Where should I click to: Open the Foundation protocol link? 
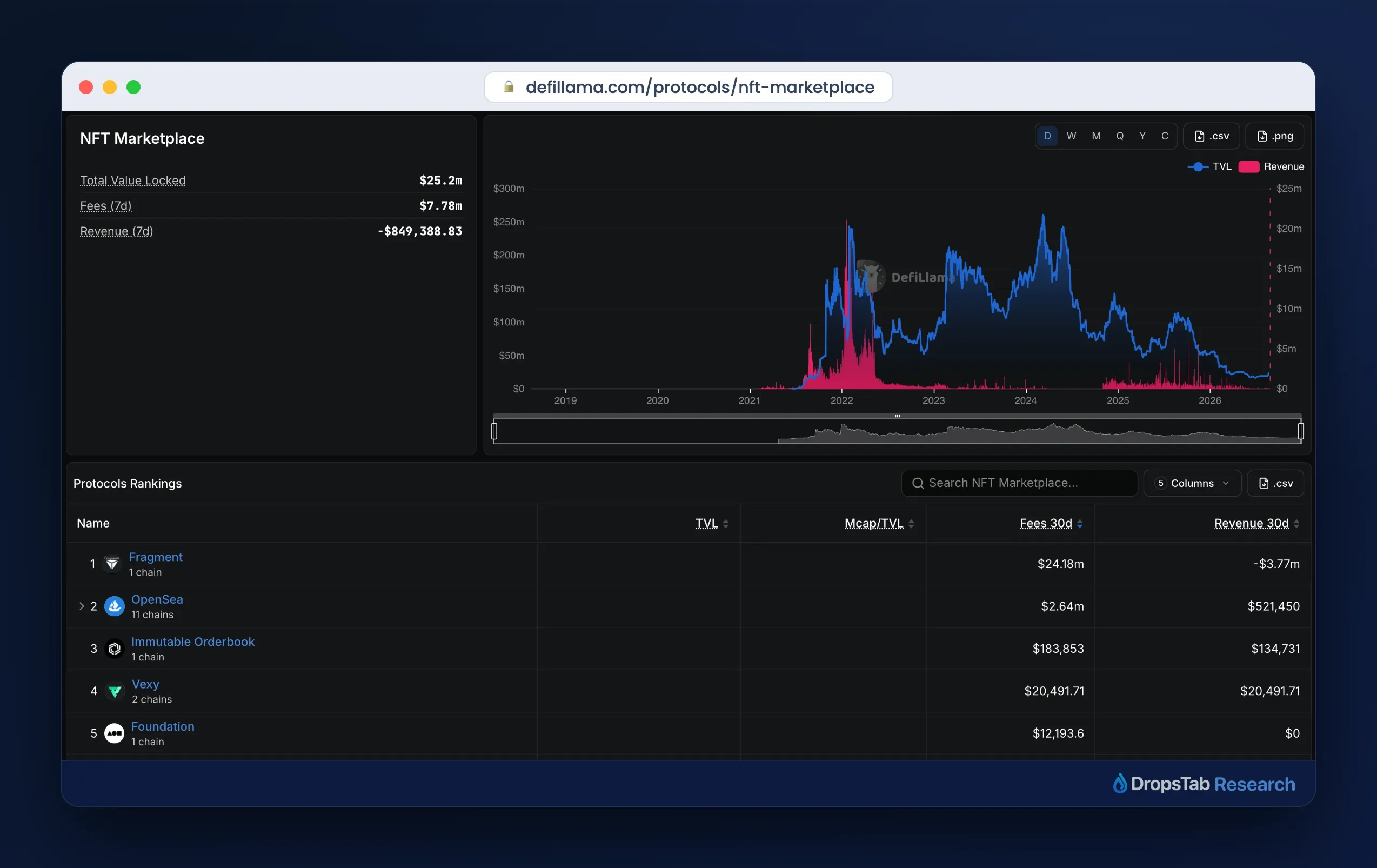pyautogui.click(x=163, y=726)
